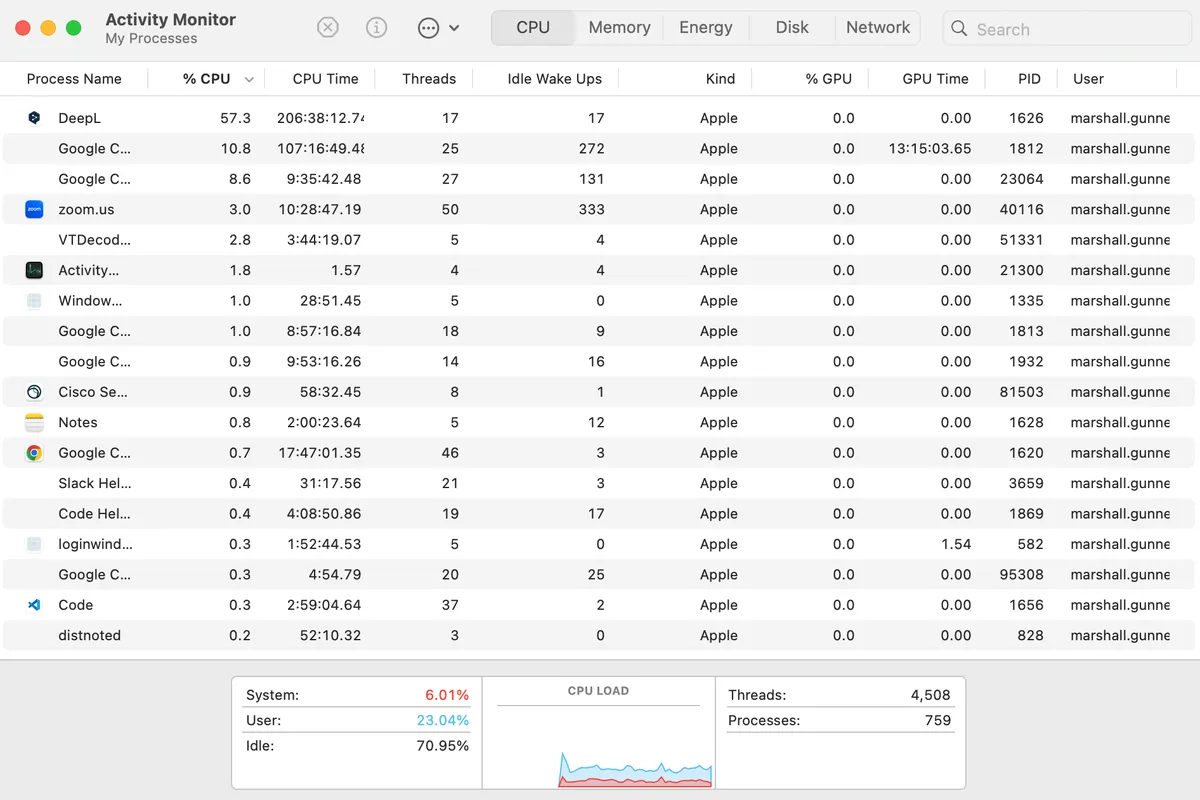Viewport: 1200px width, 800px height.
Task: Expand the dropdown arrow beside ellipsis button
Action: click(454, 28)
